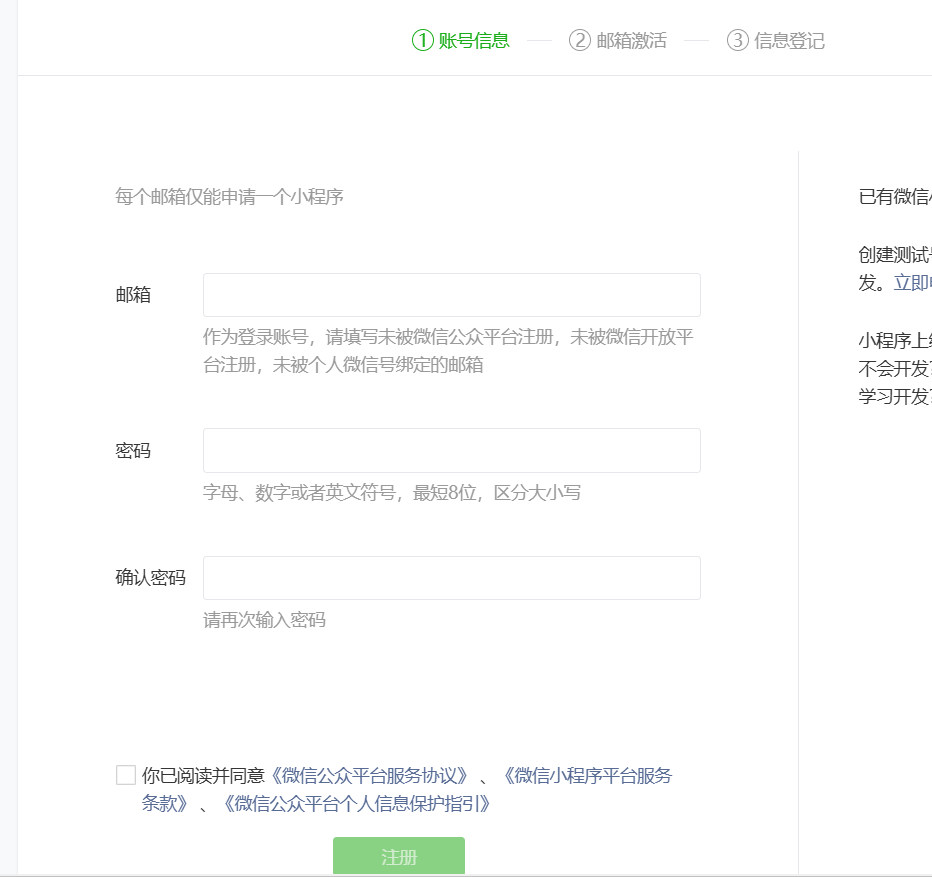Click the circled 1 step icon
The image size is (932, 877).
(423, 40)
